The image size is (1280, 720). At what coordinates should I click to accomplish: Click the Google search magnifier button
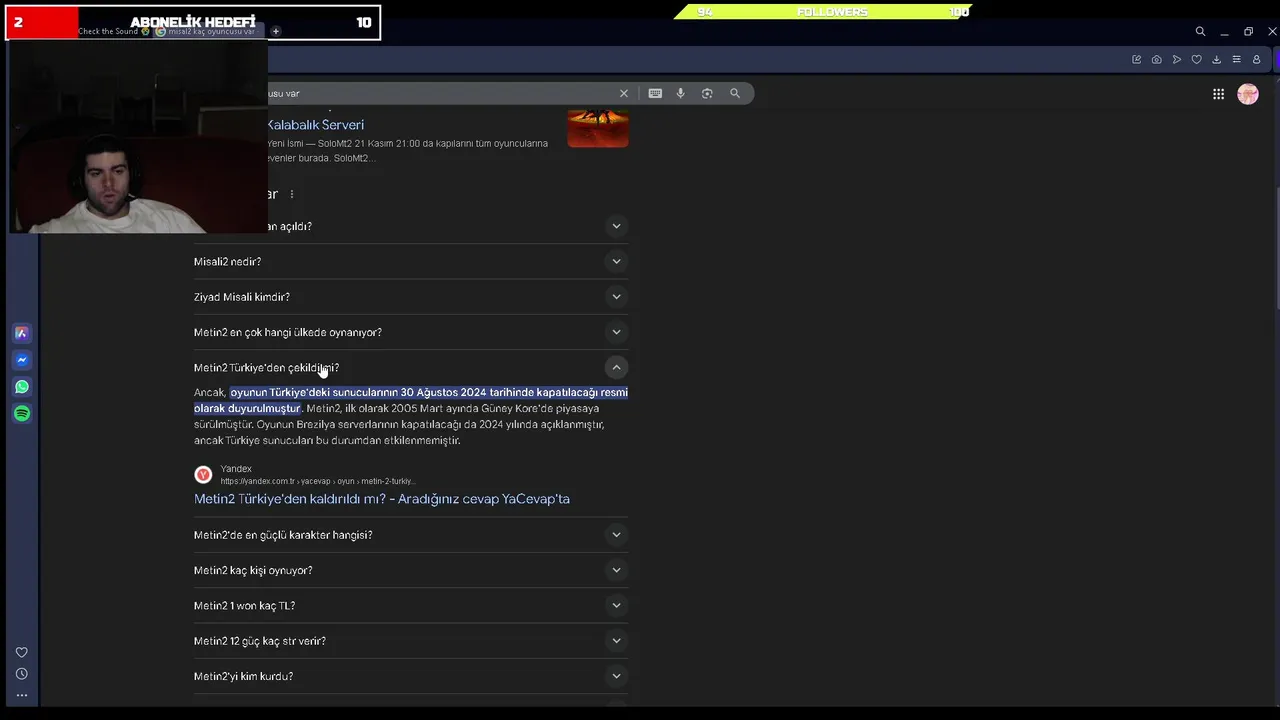pos(735,93)
